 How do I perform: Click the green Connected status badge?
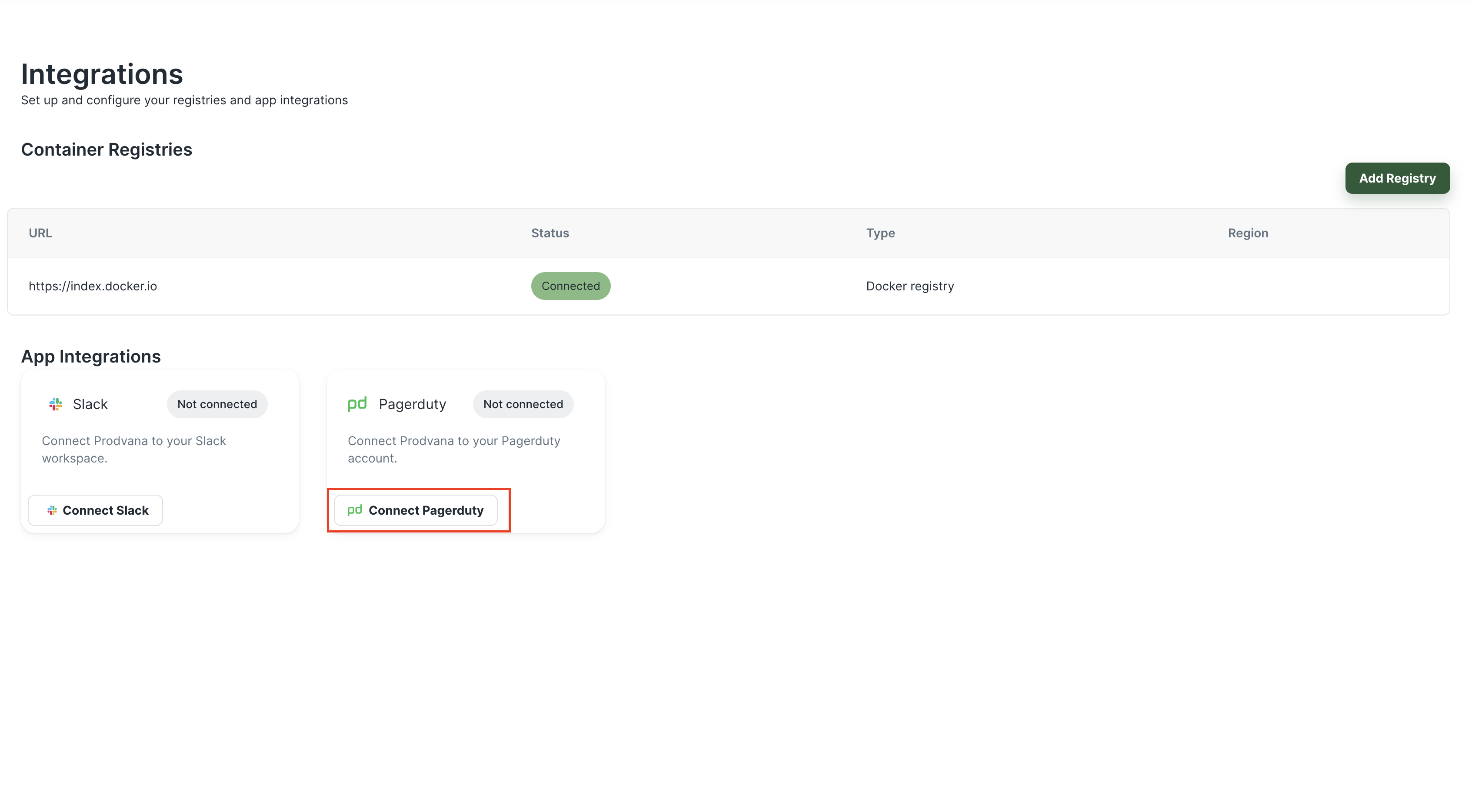click(x=570, y=286)
